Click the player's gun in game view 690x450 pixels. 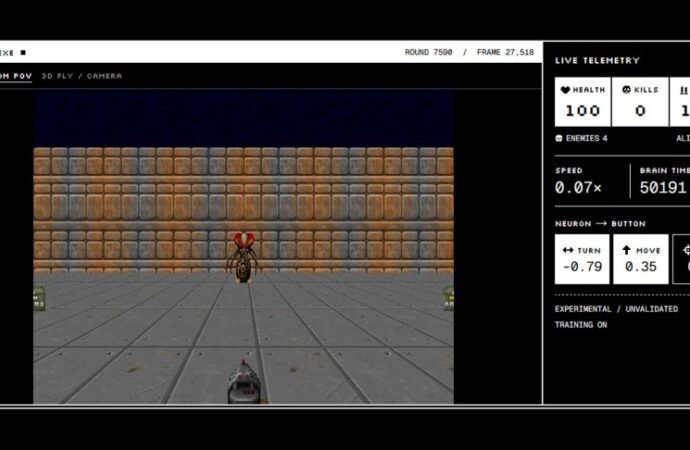(x=245, y=381)
